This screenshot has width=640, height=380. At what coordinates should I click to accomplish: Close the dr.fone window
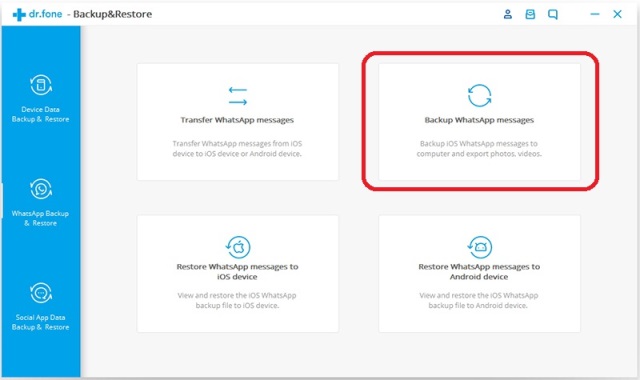point(617,14)
